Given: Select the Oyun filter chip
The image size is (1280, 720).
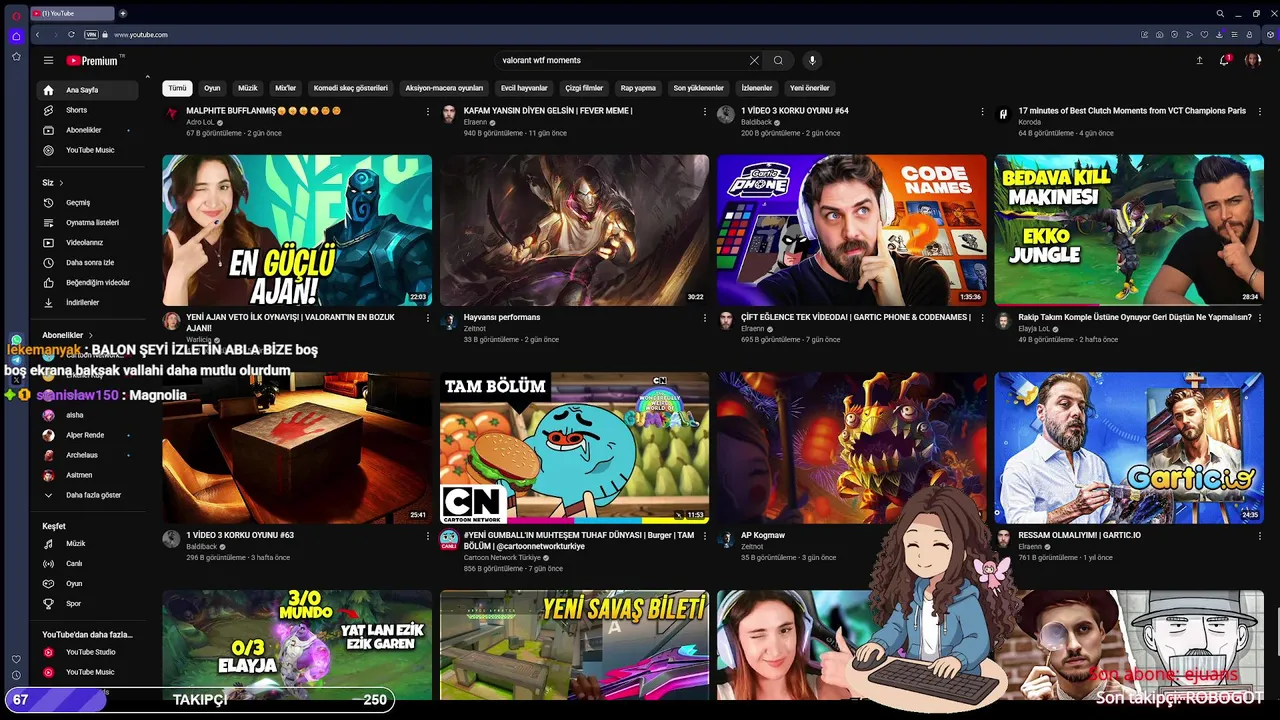Looking at the screenshot, I should pos(212,88).
